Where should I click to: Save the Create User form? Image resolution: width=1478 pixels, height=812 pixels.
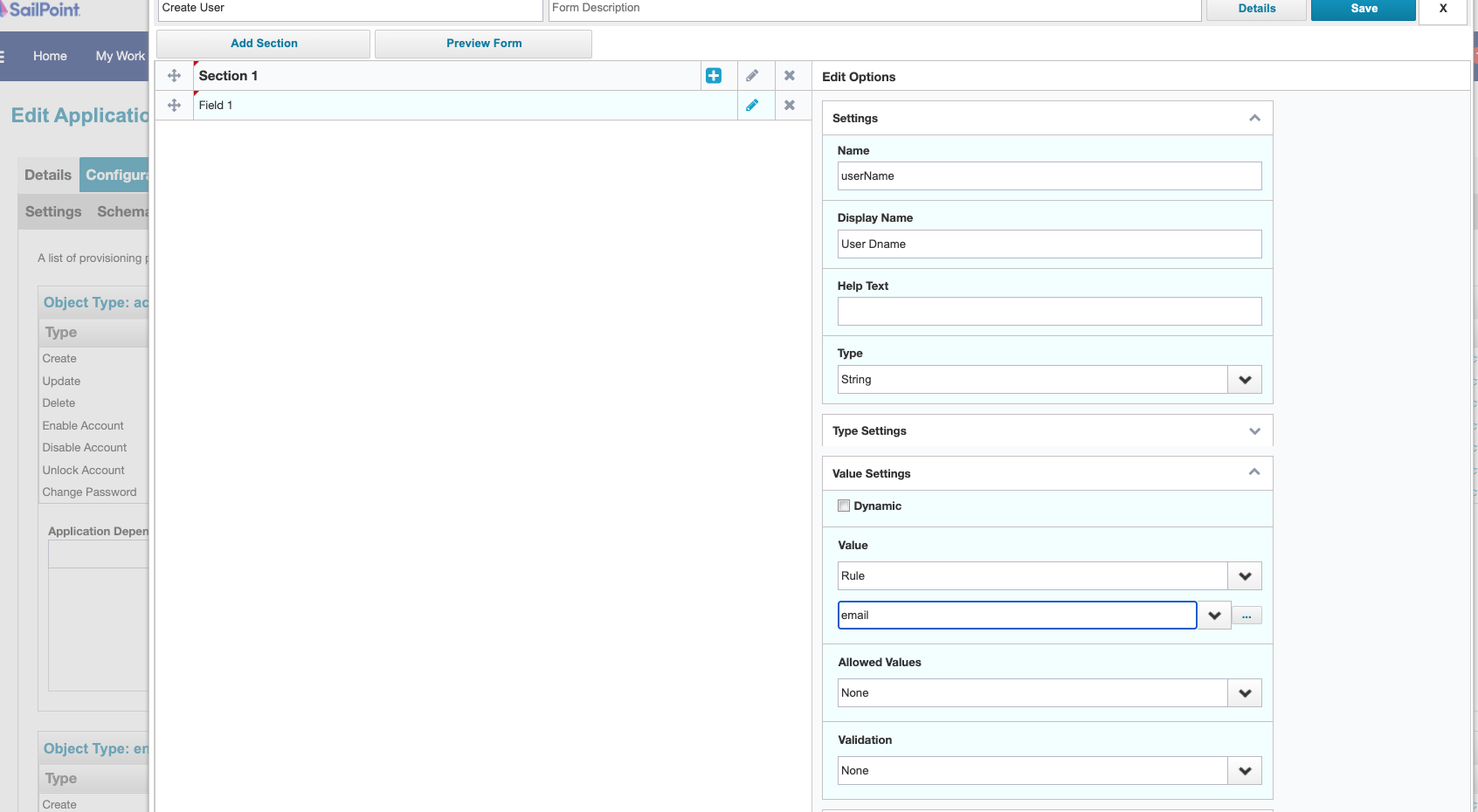coord(1363,9)
